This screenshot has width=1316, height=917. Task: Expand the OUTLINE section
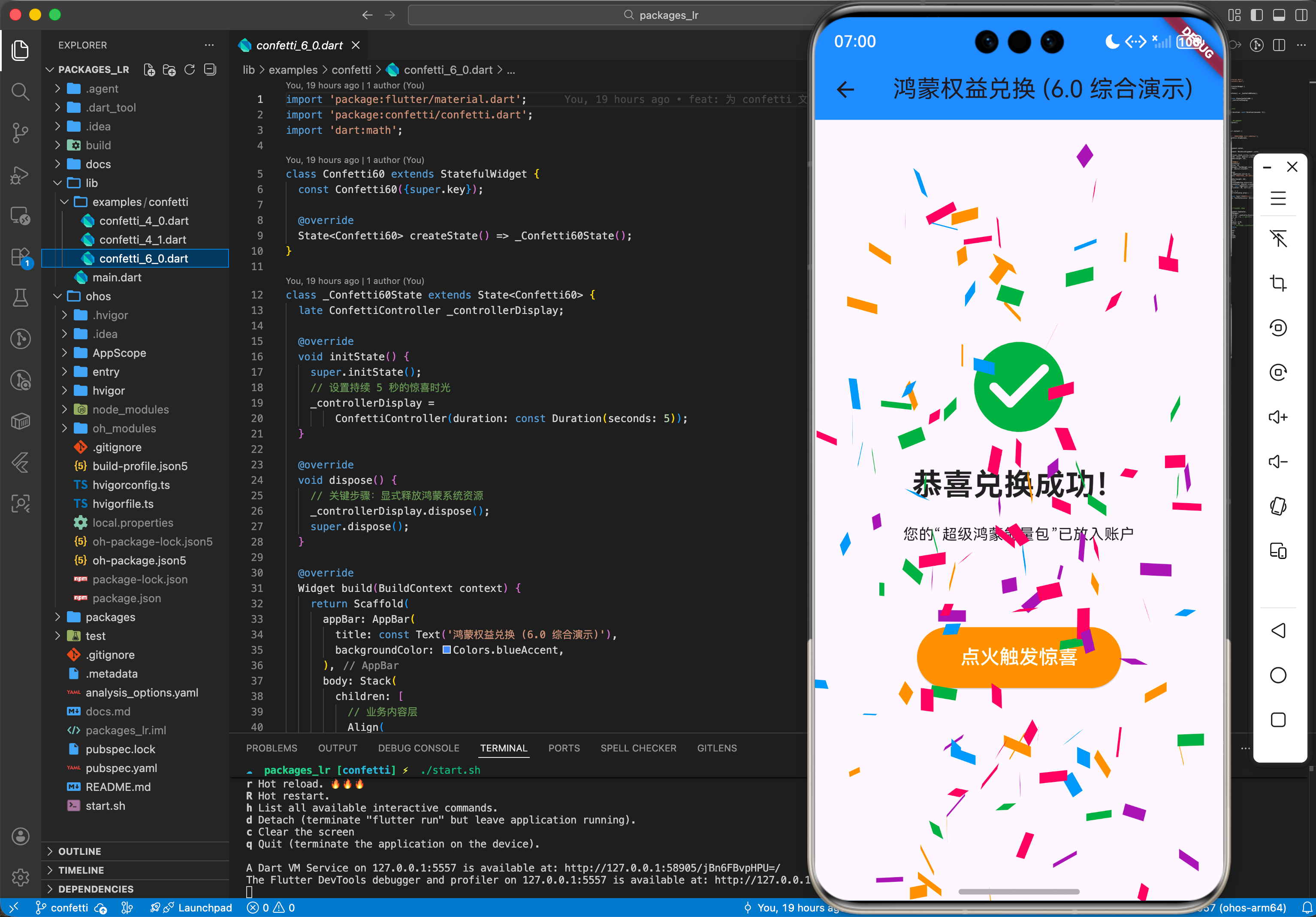point(80,851)
